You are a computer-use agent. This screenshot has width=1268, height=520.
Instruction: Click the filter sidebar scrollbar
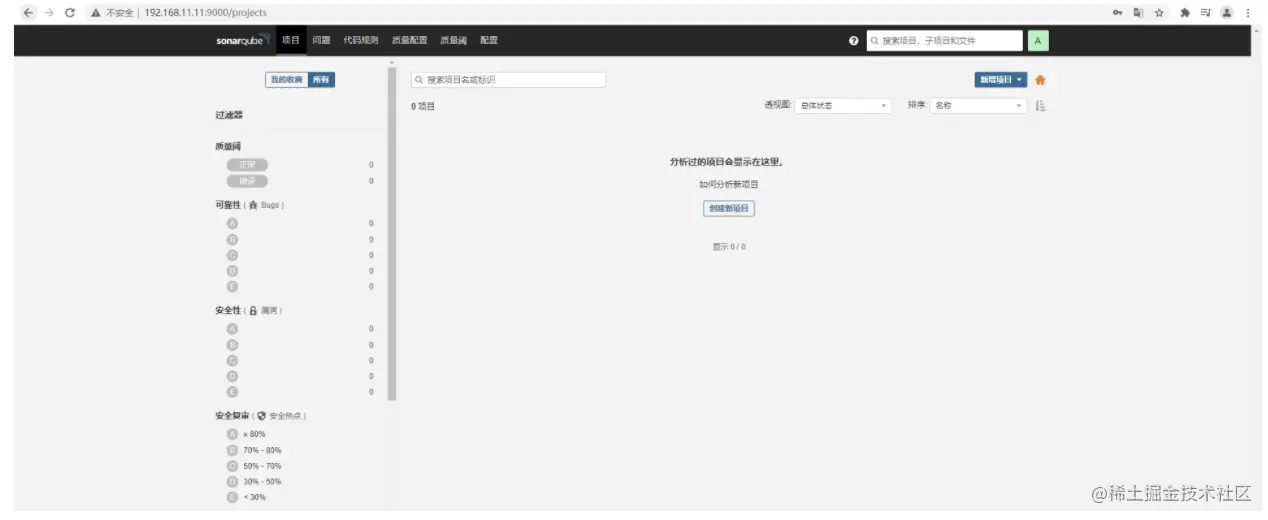point(392,235)
